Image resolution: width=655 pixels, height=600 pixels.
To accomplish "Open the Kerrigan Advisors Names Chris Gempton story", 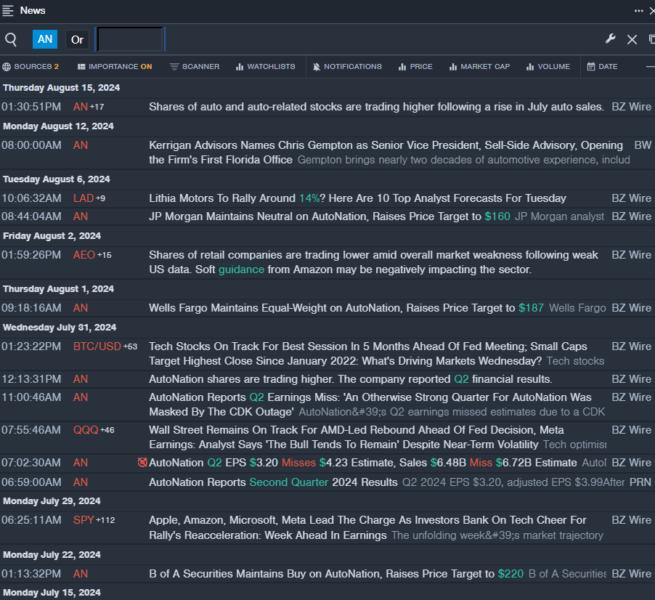I will pos(386,153).
